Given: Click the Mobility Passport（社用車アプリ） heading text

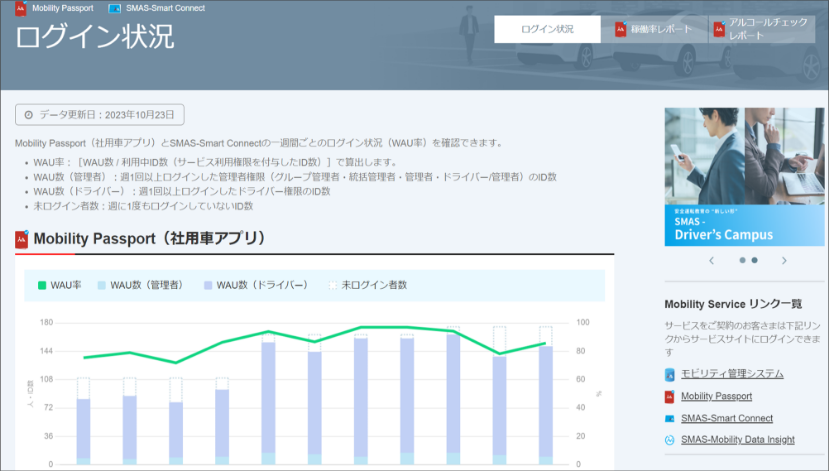Looking at the screenshot, I should (x=150, y=239).
